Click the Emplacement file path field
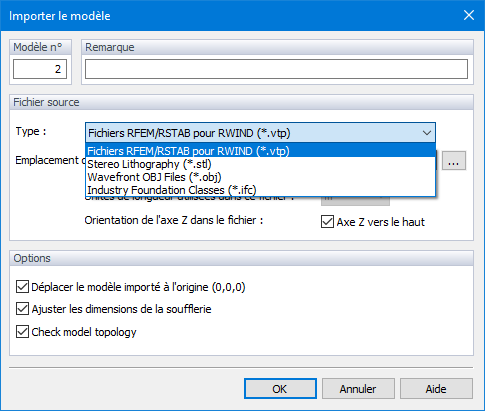Image resolution: width=485 pixels, height=411 pixels. (438, 161)
